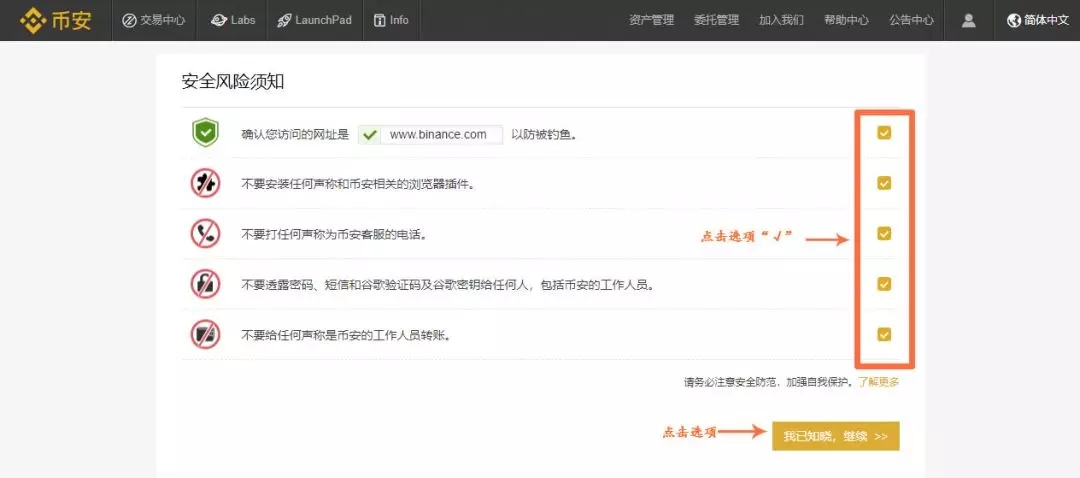
Task: Click the Info book icon
Action: point(379,21)
